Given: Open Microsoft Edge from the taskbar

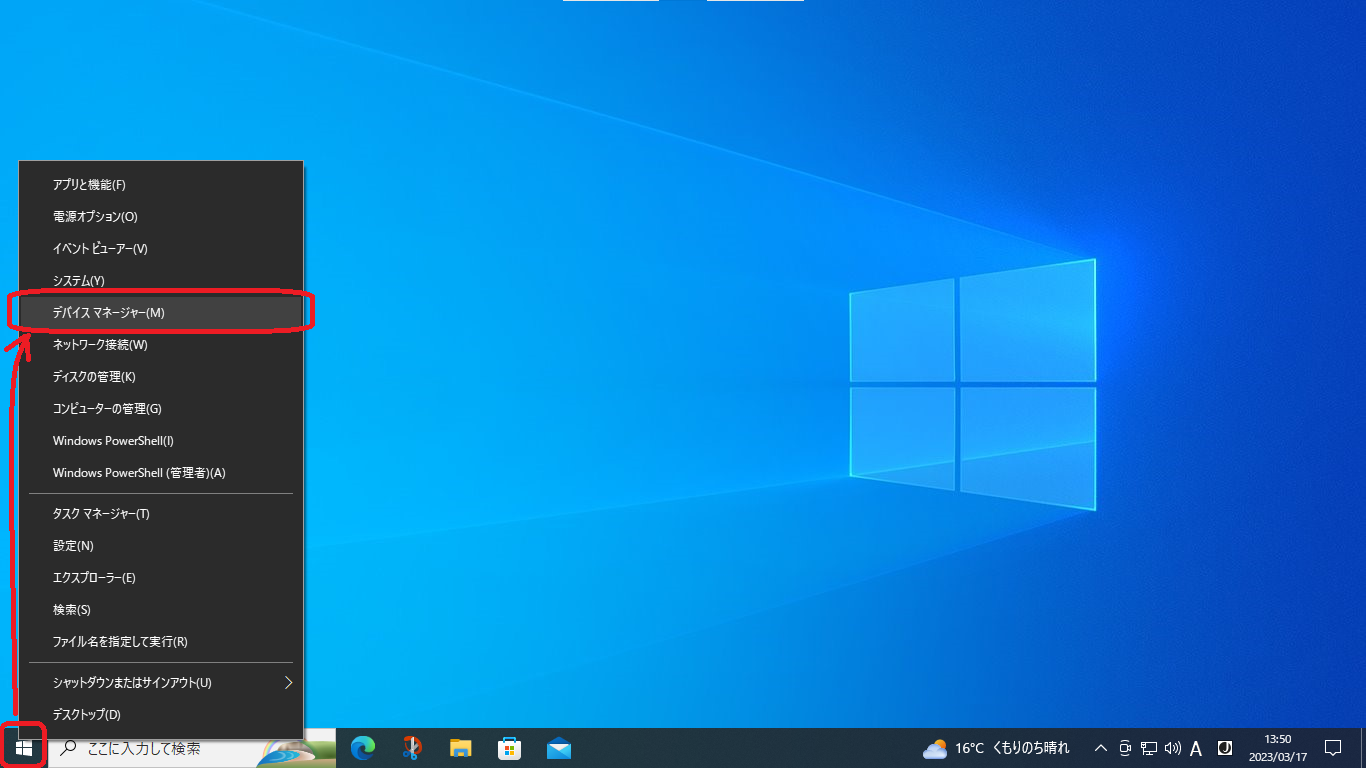Looking at the screenshot, I should coord(363,748).
